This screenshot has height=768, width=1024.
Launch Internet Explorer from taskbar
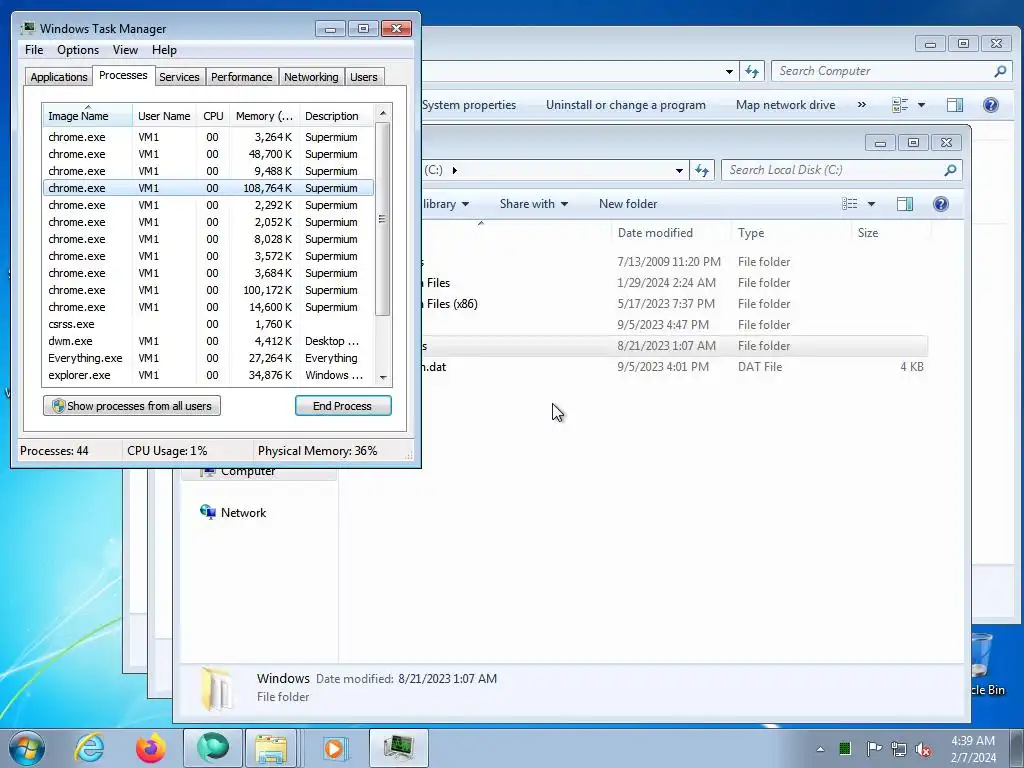[89, 748]
